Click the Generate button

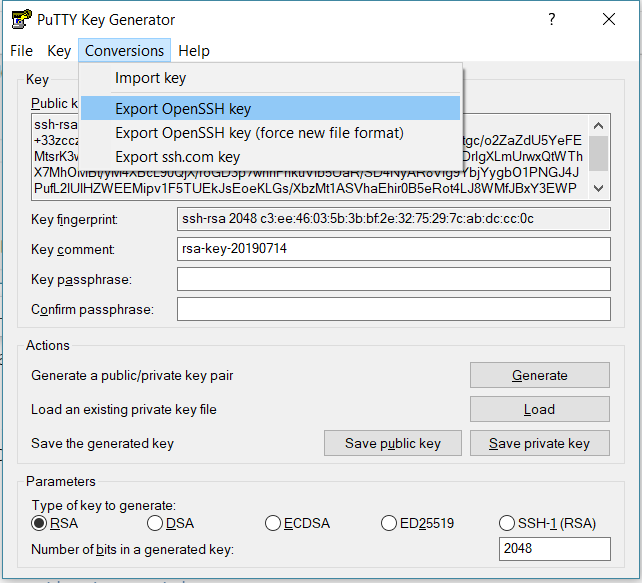pyautogui.click(x=540, y=375)
